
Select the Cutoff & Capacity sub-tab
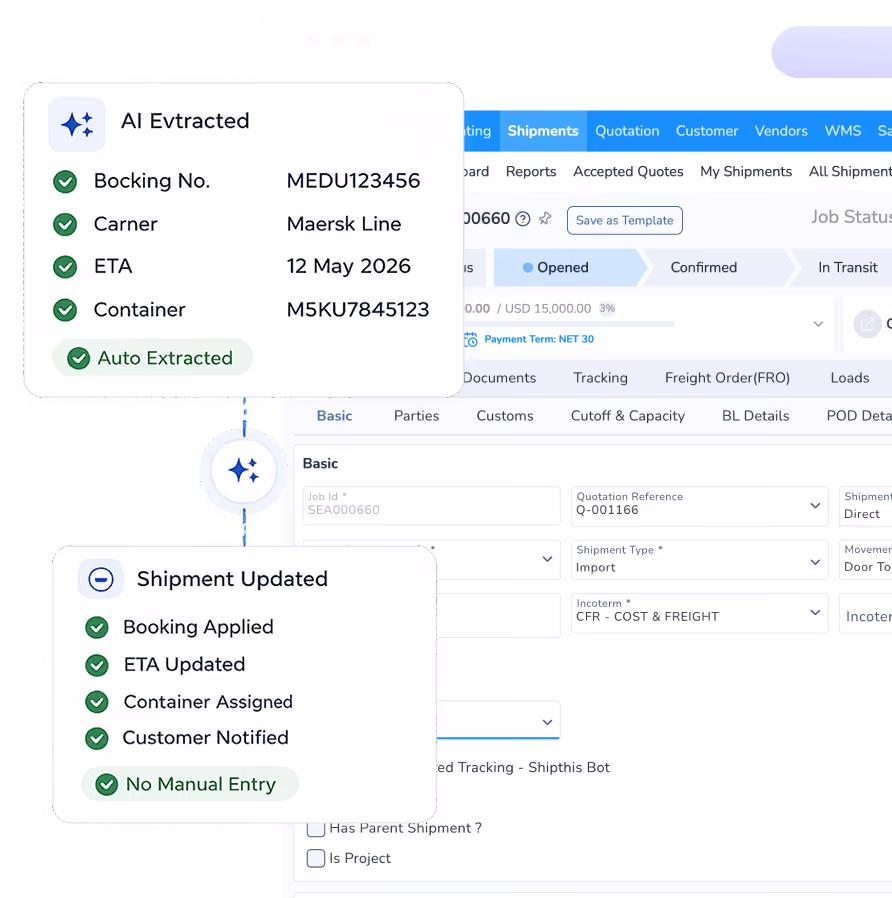(627, 416)
